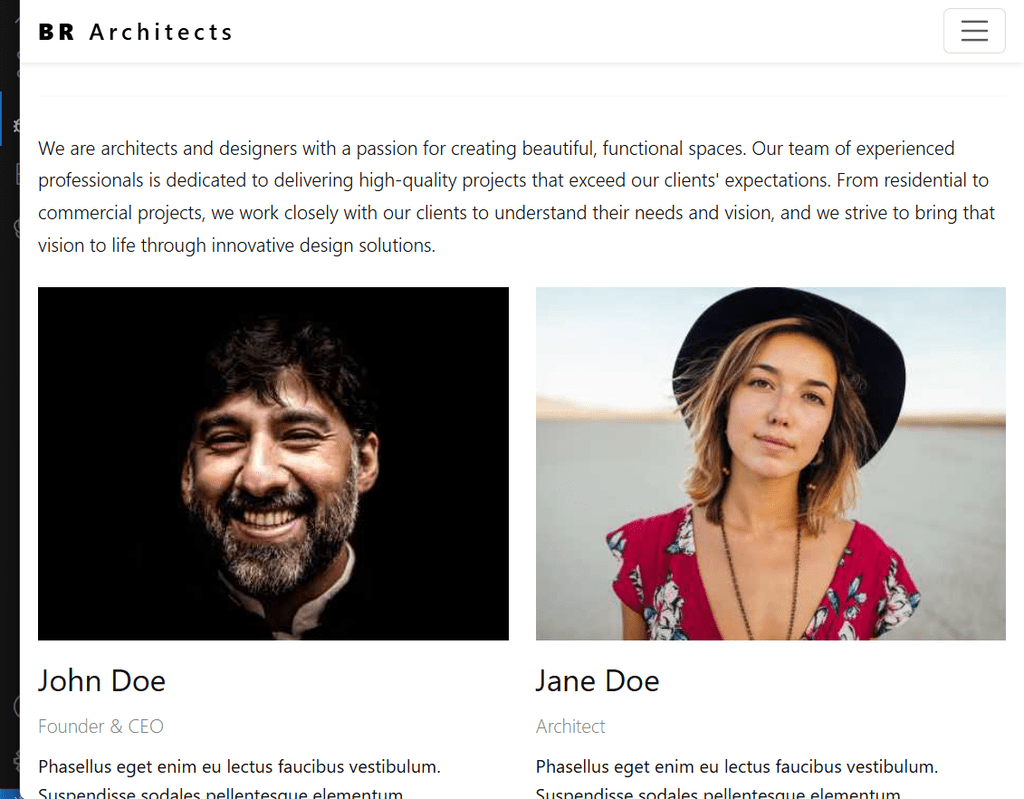1024x799 pixels.
Task: Click the Founder & CEO title text
Action: (101, 726)
